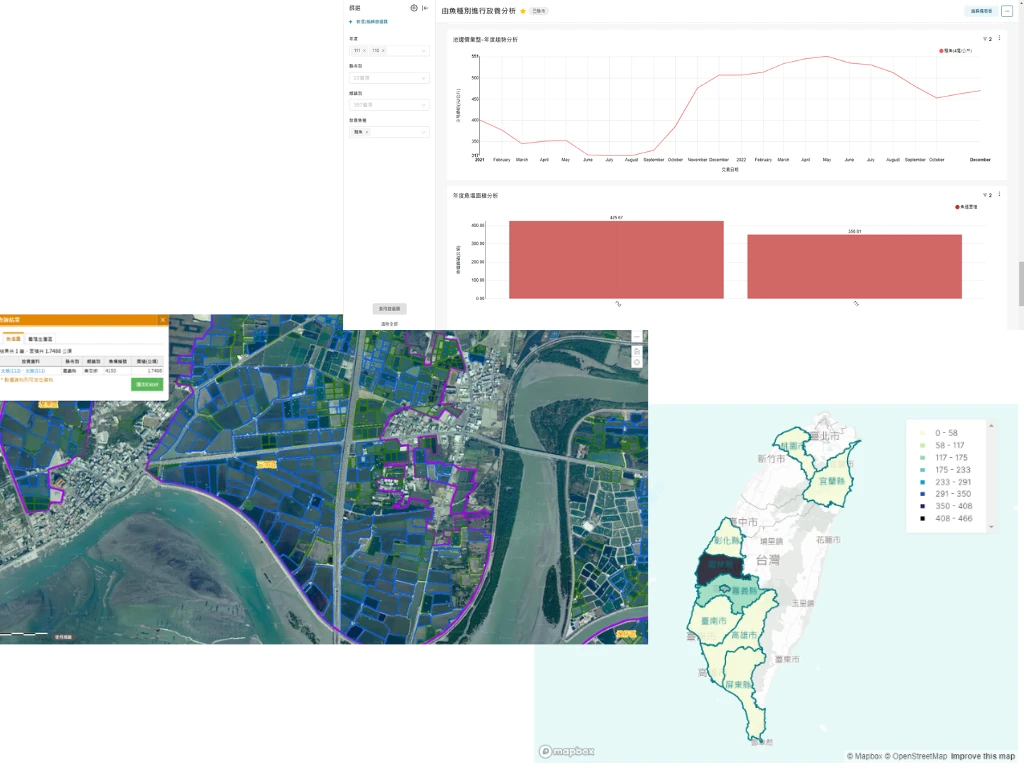1024x768 pixels.
Task: Click the Mapbox logo on map
Action: coord(567,752)
